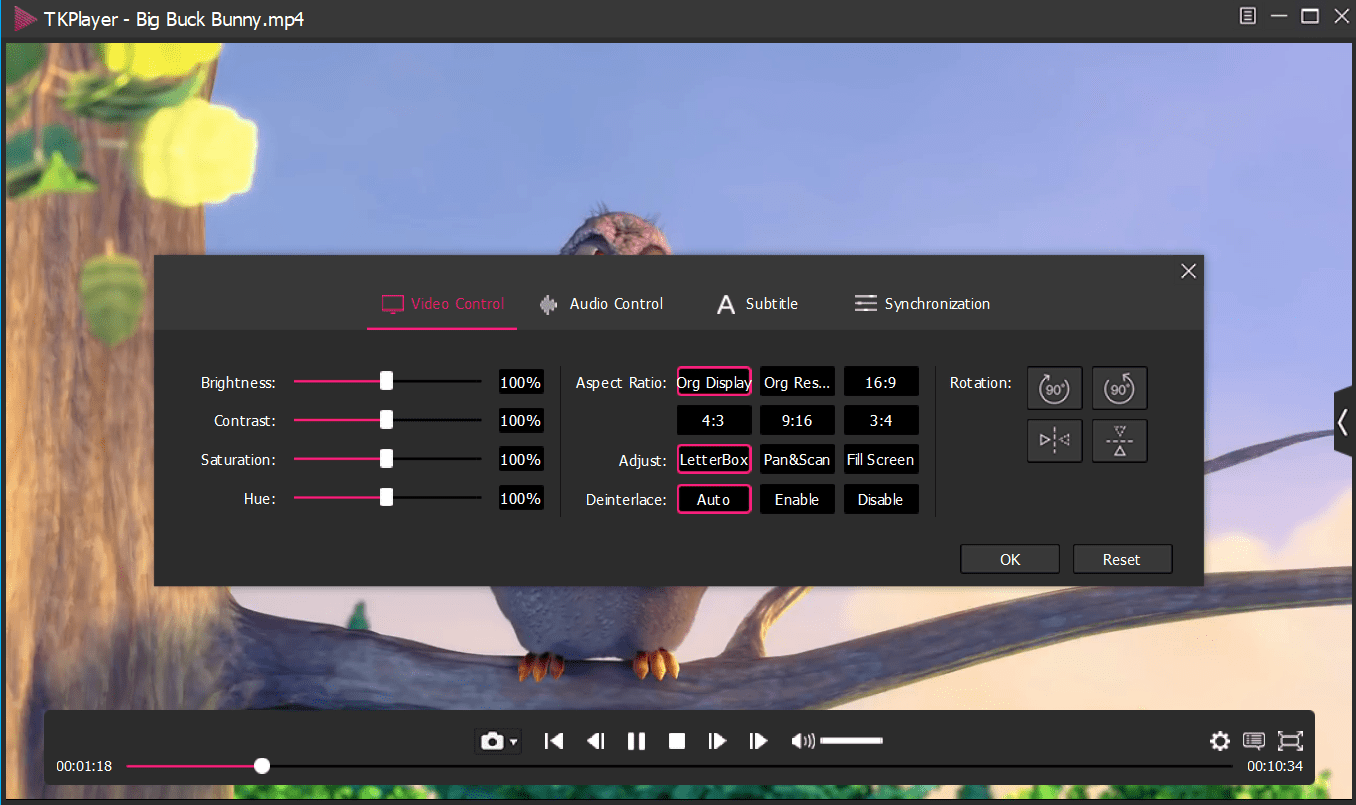The width and height of the screenshot is (1356, 805).
Task: Rotate video 90 degrees clockwise
Action: [x=1054, y=388]
